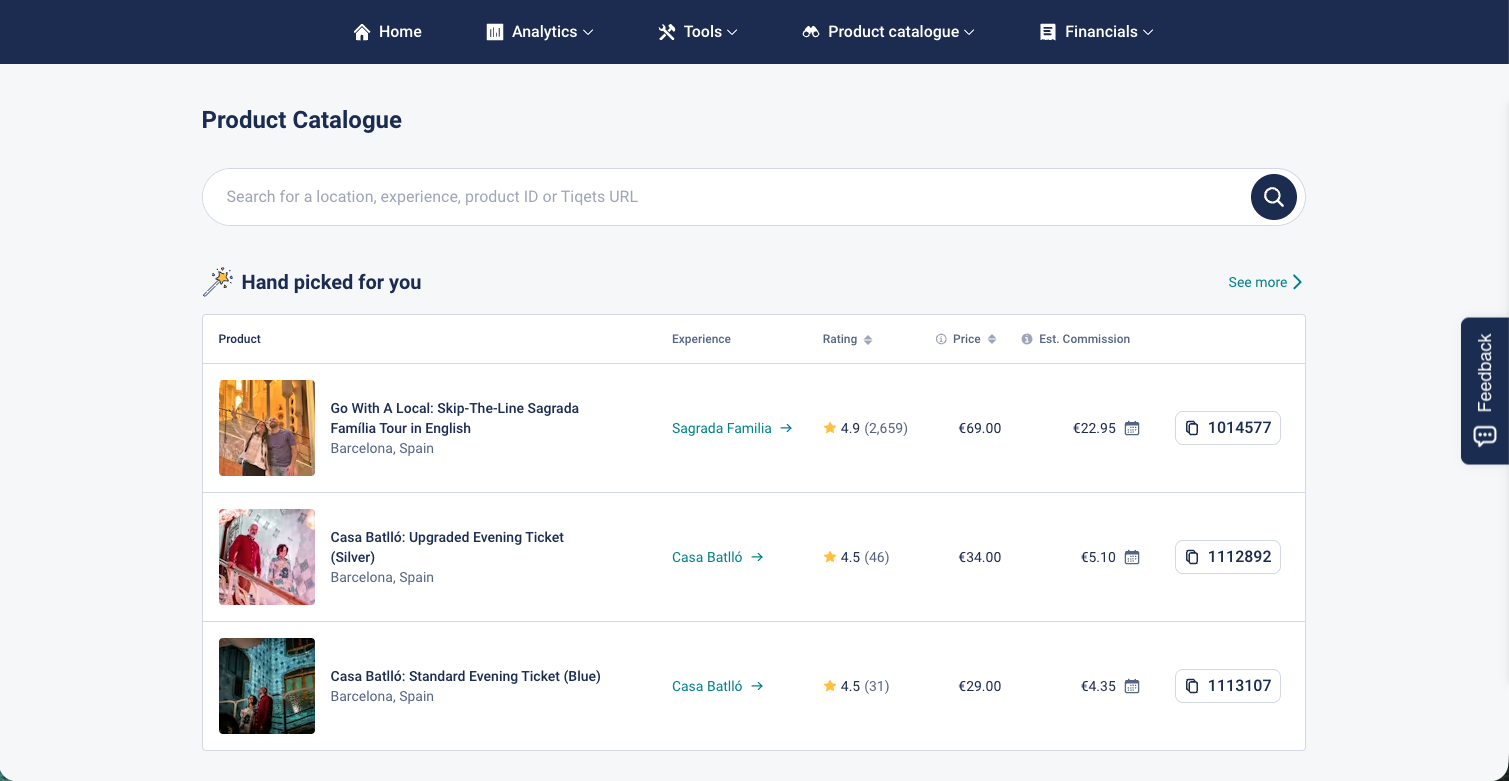1509x781 pixels.
Task: Click the Financials document icon
Action: tap(1048, 32)
